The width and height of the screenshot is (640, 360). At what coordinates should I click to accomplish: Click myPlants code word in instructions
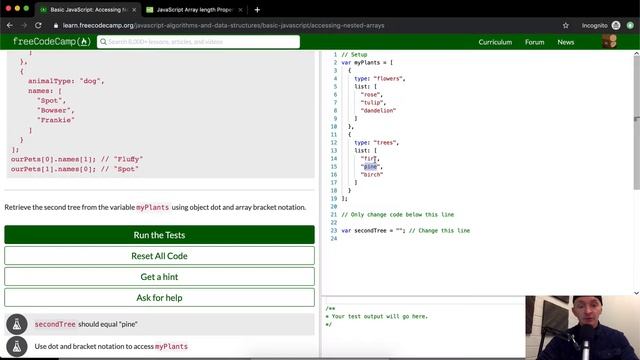152,207
